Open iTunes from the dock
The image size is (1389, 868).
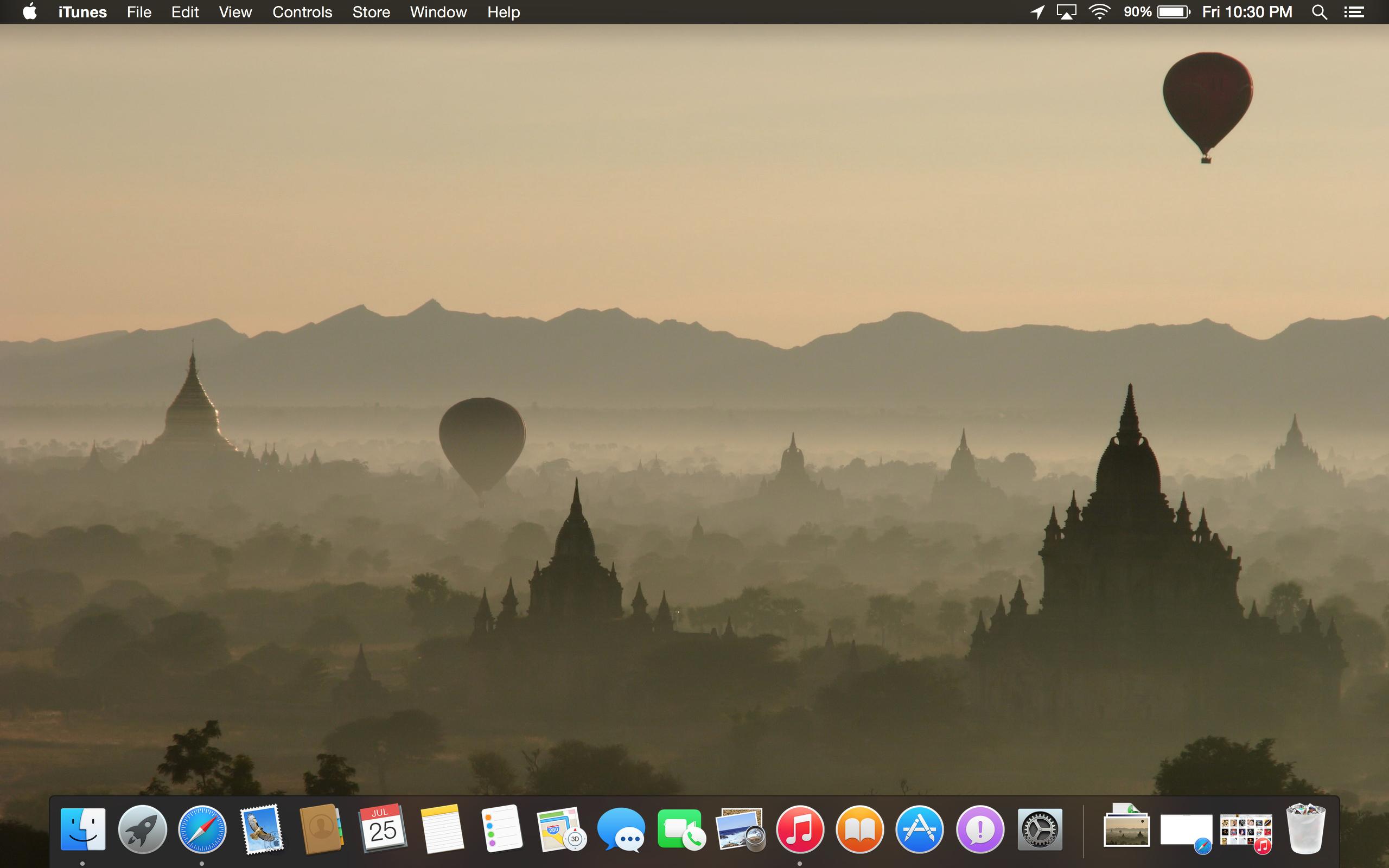pyautogui.click(x=800, y=829)
